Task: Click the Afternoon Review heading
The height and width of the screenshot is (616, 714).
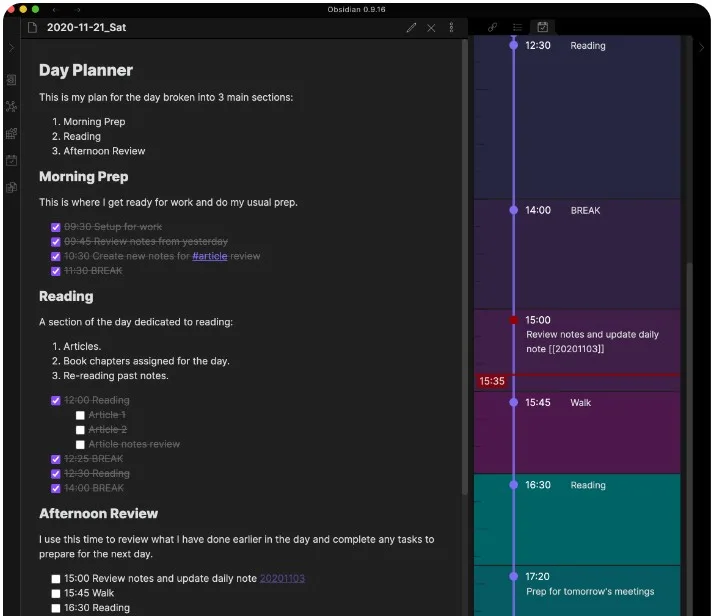Action: [x=98, y=514]
